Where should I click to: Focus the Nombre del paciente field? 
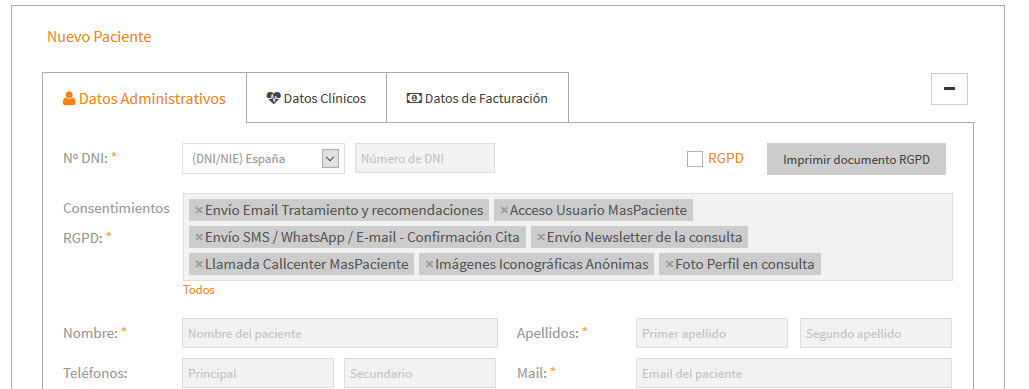click(x=340, y=333)
